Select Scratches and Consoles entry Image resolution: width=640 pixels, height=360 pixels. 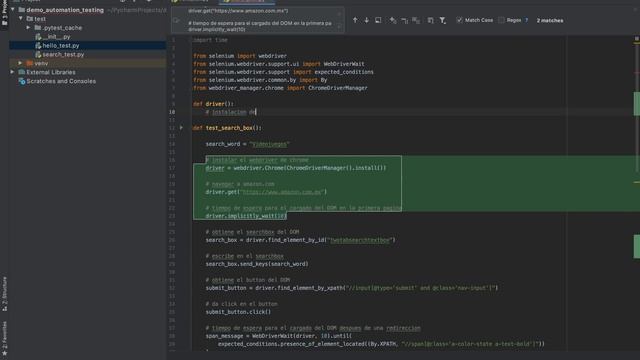[x=61, y=81]
